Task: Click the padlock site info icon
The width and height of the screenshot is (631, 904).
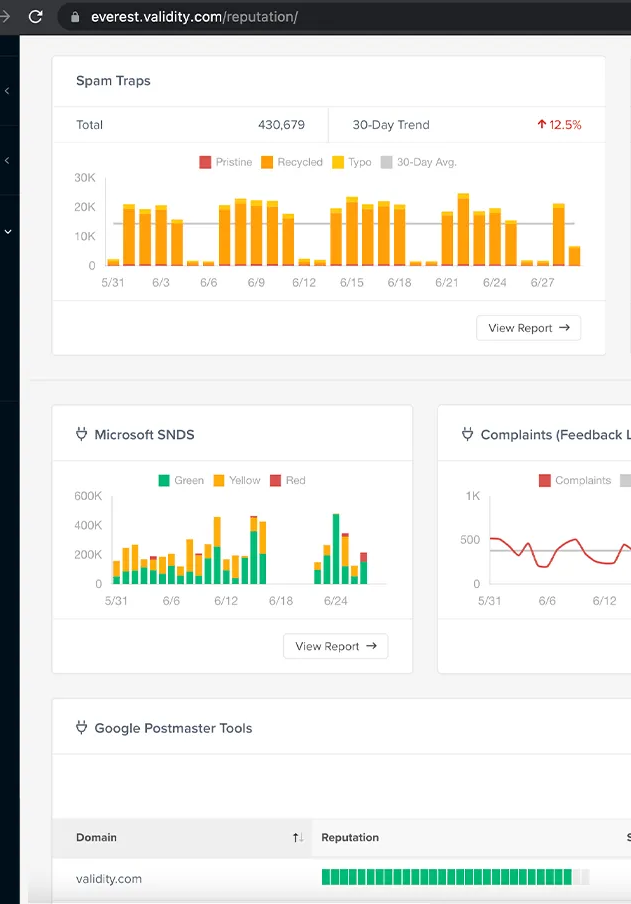Action: point(74,17)
